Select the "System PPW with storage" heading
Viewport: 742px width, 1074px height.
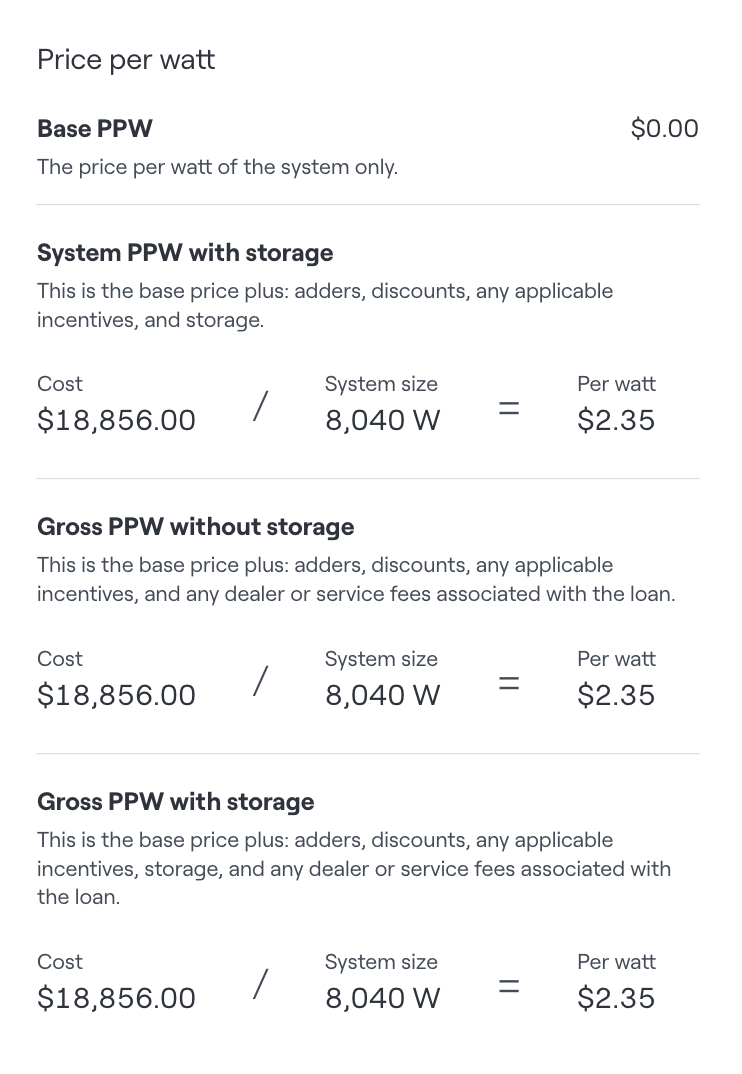185,253
